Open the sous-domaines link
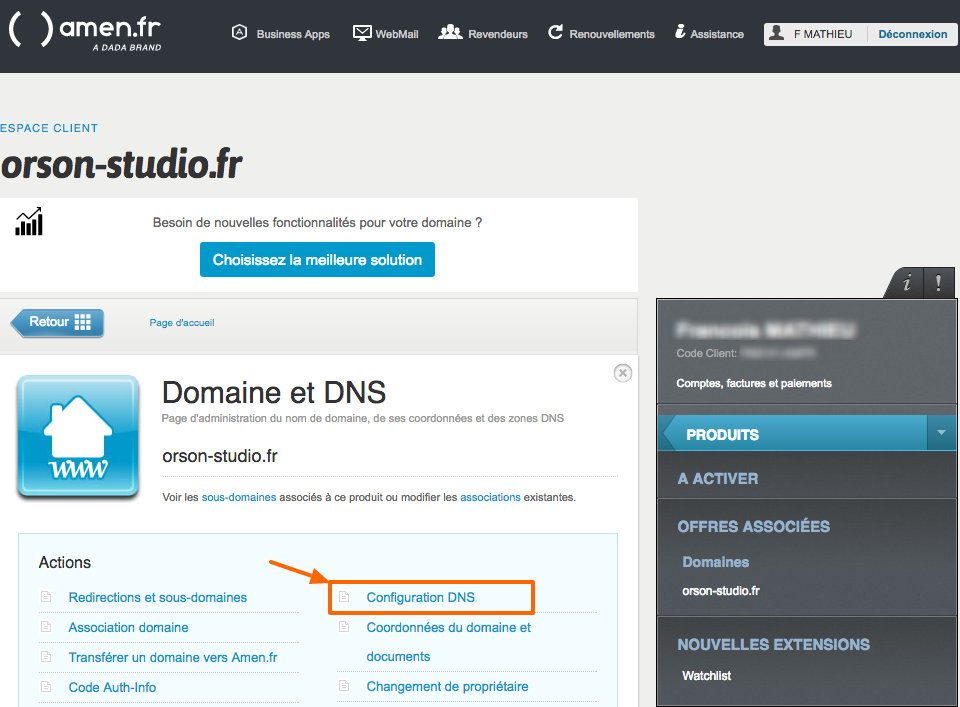This screenshot has width=960, height=707. [x=239, y=497]
